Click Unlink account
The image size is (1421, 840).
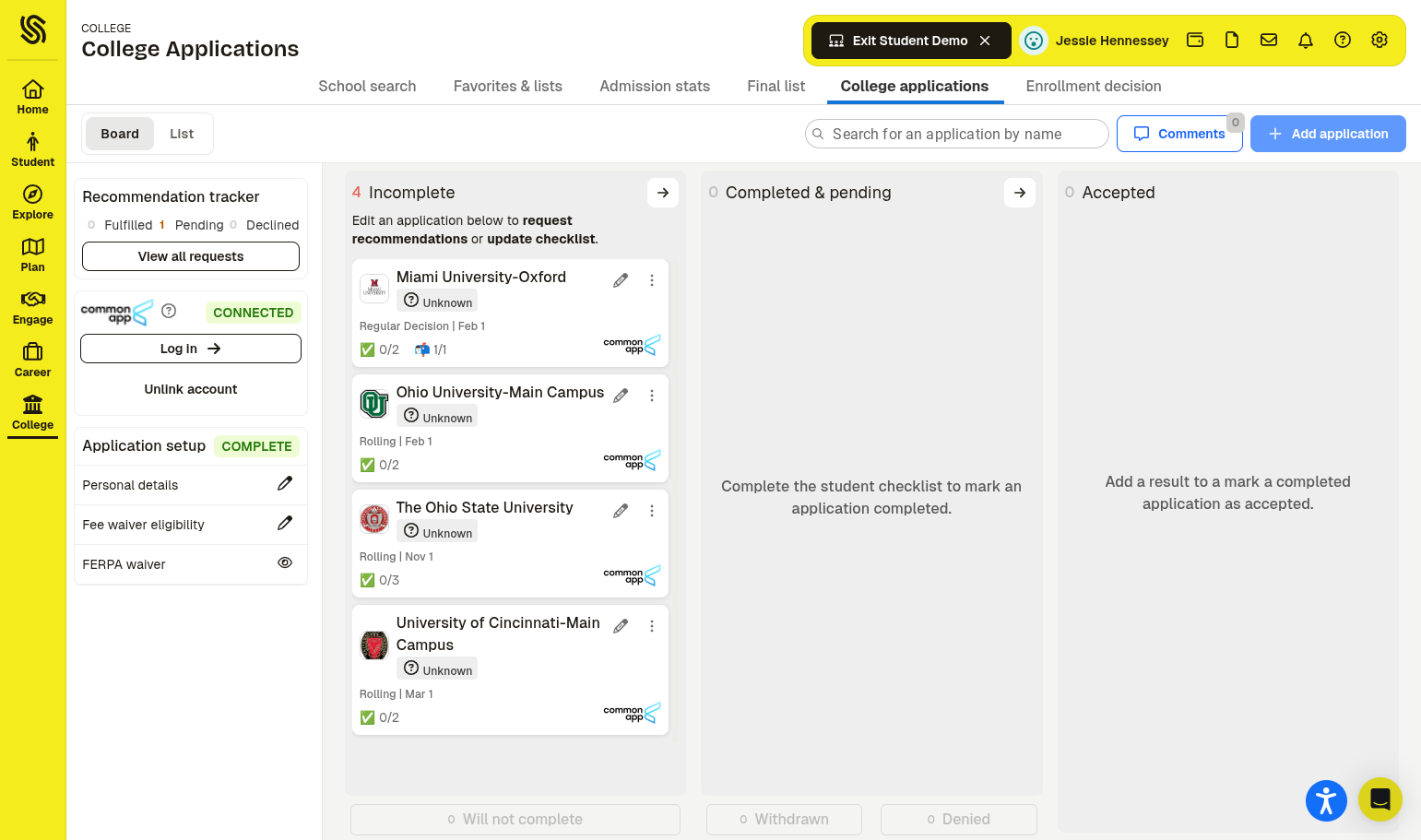191,389
